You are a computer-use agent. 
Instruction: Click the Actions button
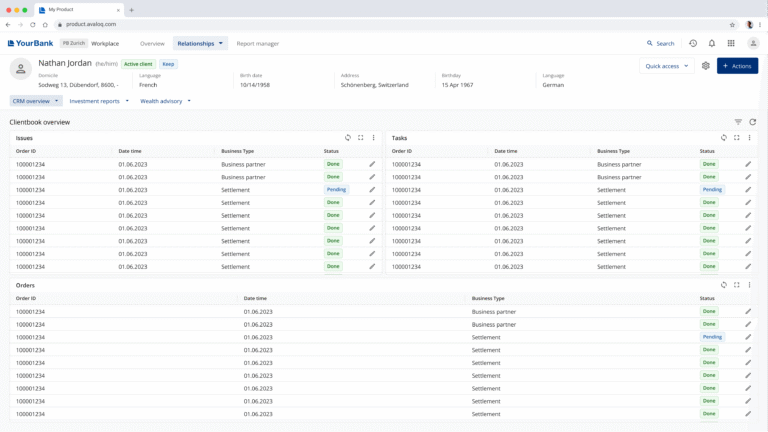(737, 66)
